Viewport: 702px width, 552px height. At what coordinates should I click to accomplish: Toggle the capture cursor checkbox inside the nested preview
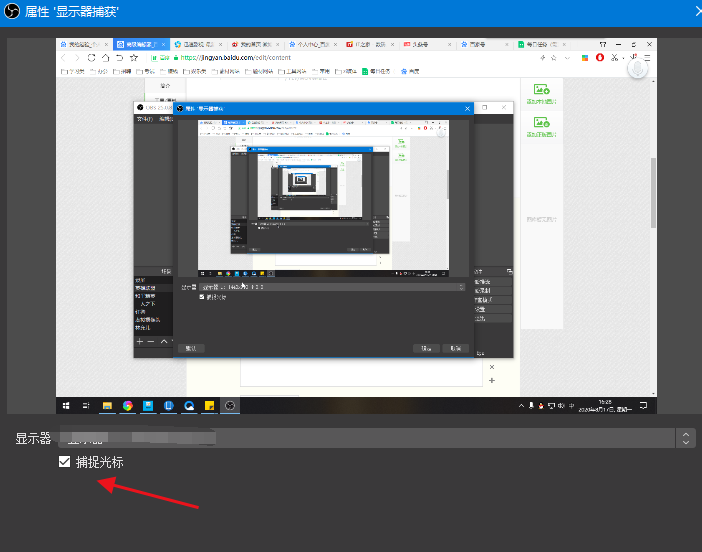(202, 297)
